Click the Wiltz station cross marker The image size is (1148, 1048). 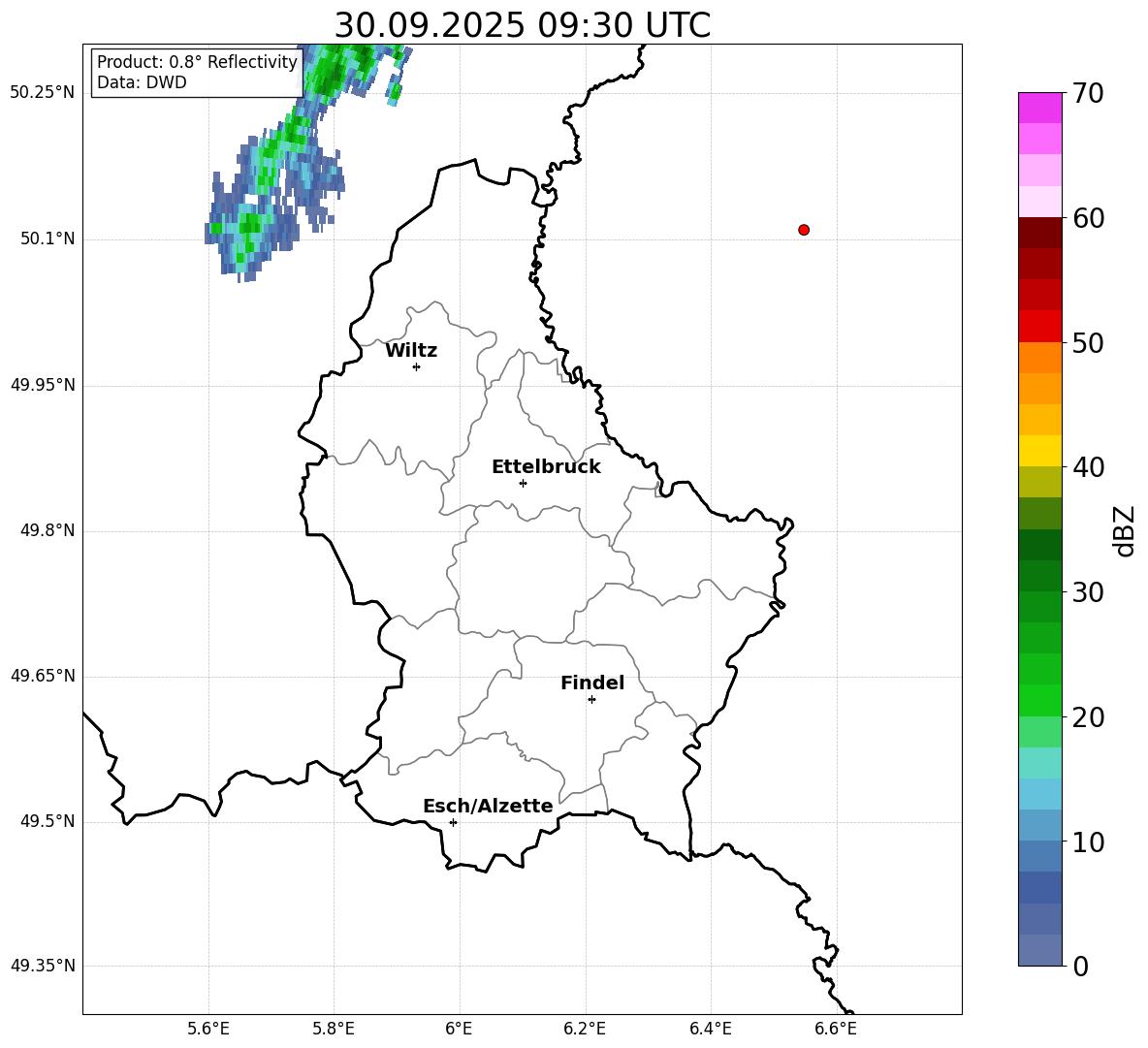pyautogui.click(x=417, y=366)
